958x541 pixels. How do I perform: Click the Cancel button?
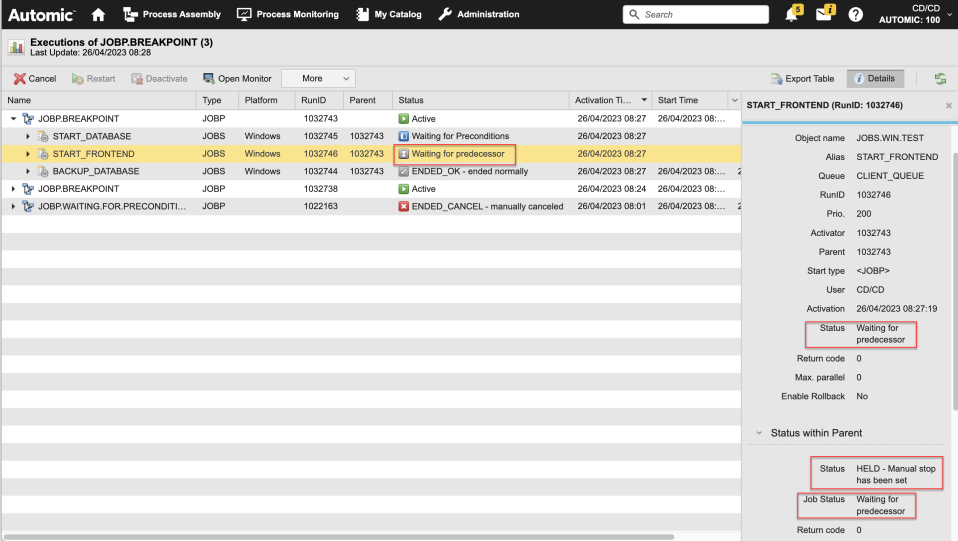click(x=35, y=78)
